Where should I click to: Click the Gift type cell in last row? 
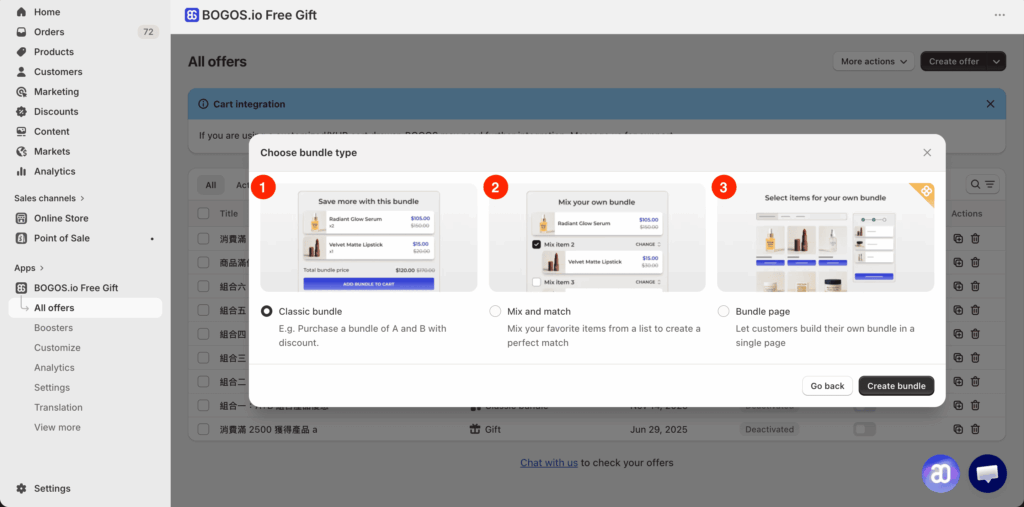coord(485,429)
